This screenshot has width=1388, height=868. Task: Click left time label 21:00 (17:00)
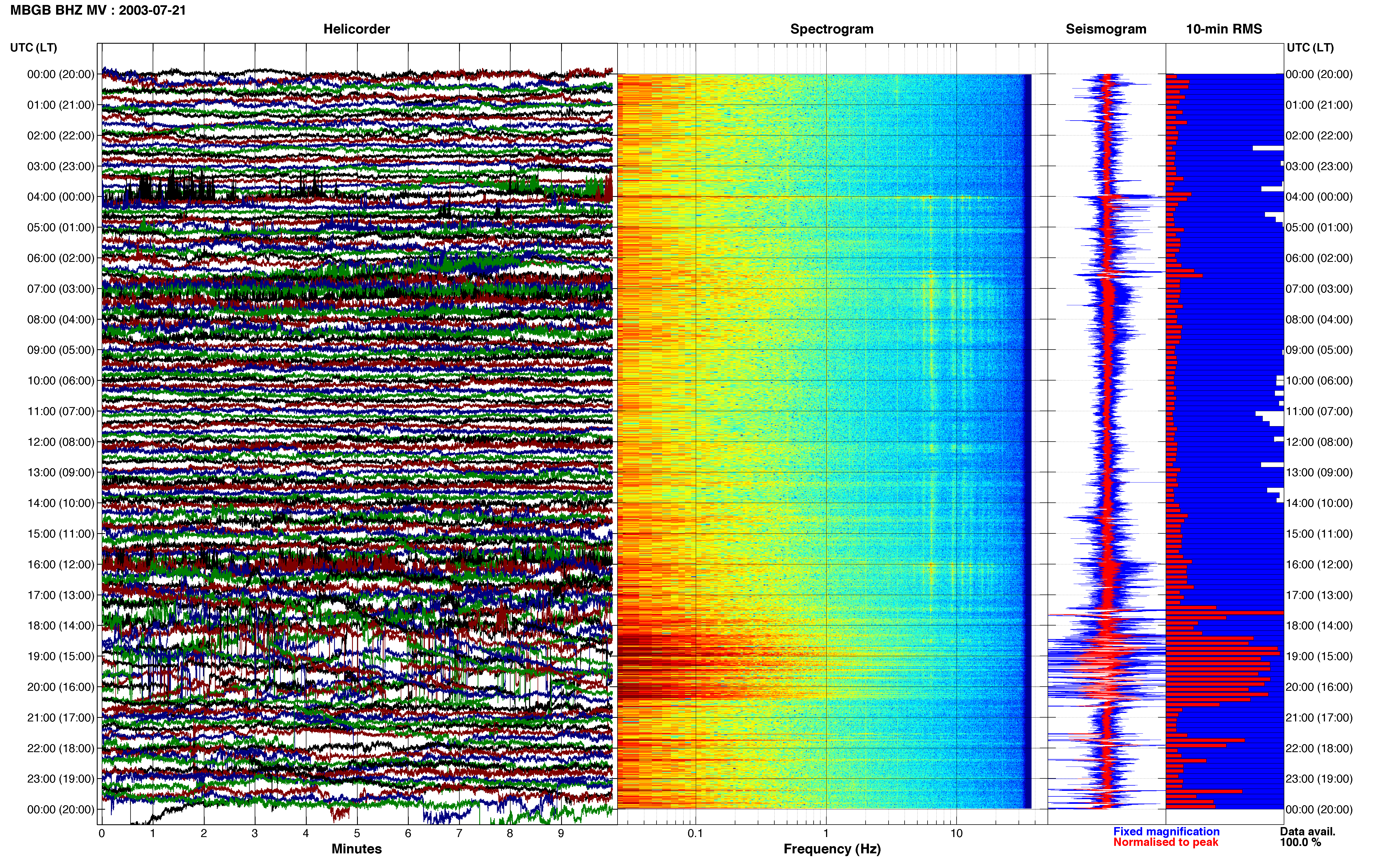pyautogui.click(x=61, y=718)
